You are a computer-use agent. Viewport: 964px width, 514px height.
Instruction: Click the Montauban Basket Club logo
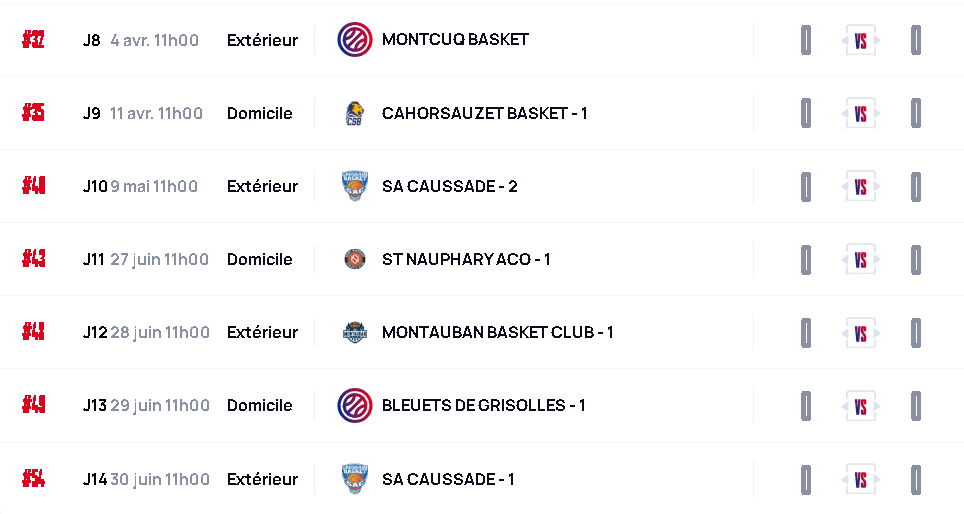coord(354,332)
